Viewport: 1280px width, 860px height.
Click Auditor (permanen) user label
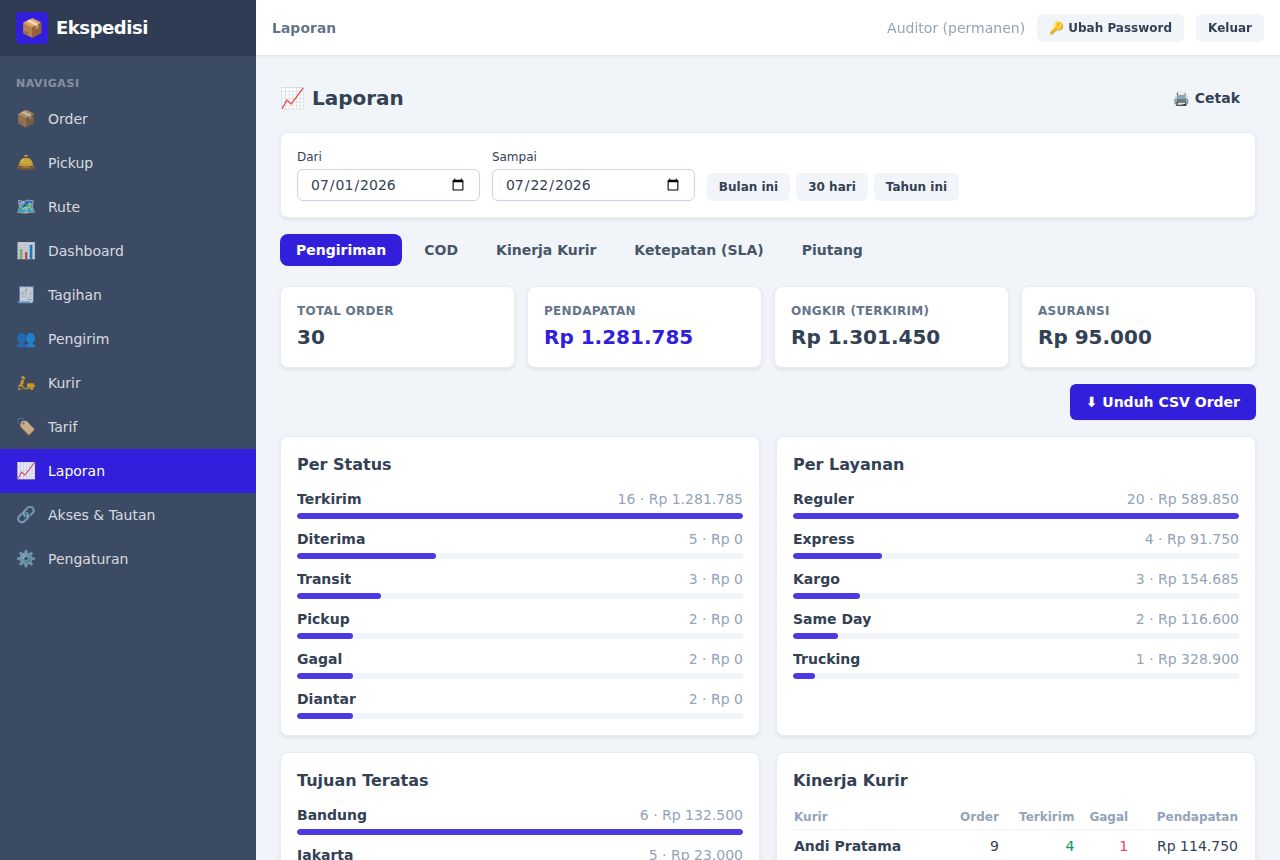pos(956,28)
